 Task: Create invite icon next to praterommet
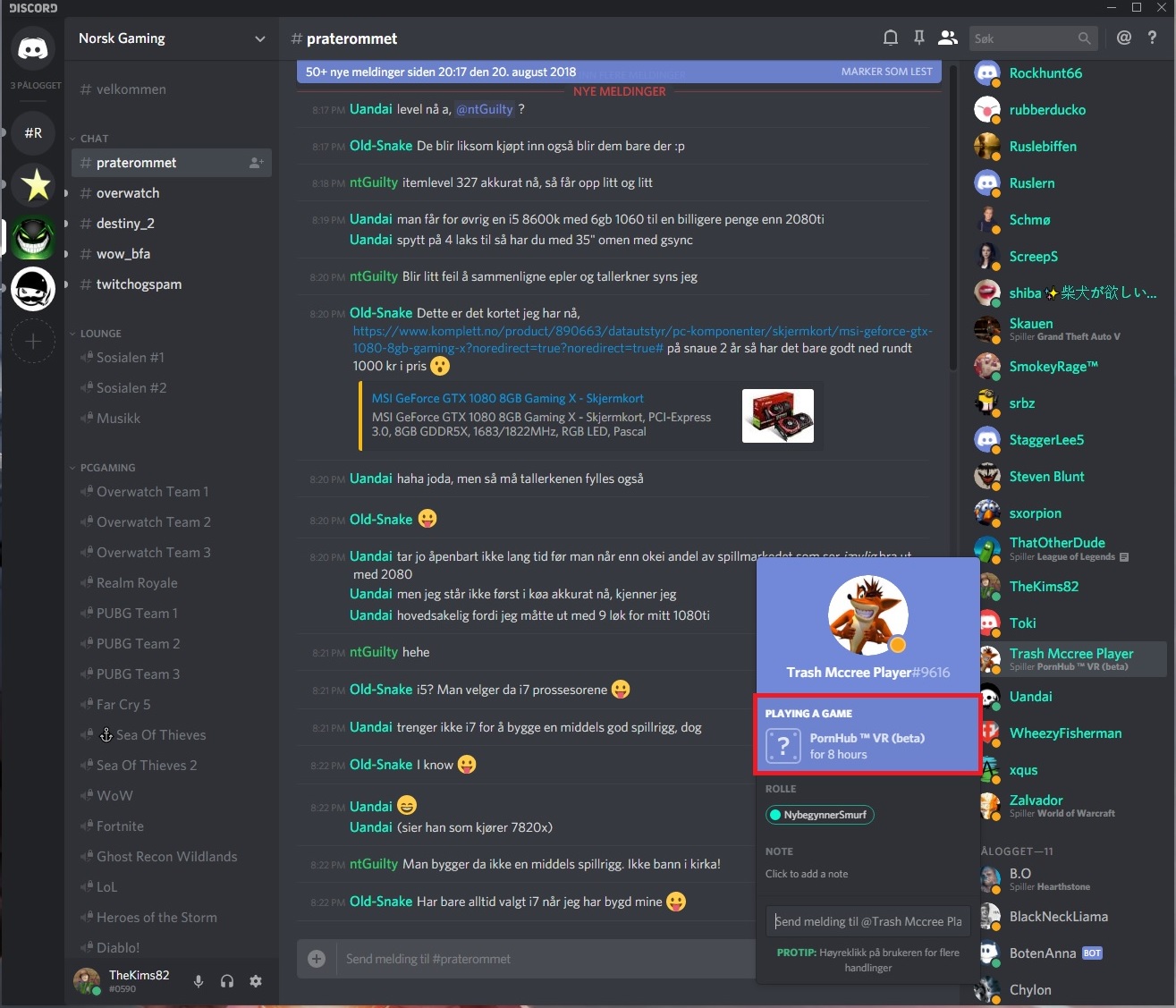[256, 163]
